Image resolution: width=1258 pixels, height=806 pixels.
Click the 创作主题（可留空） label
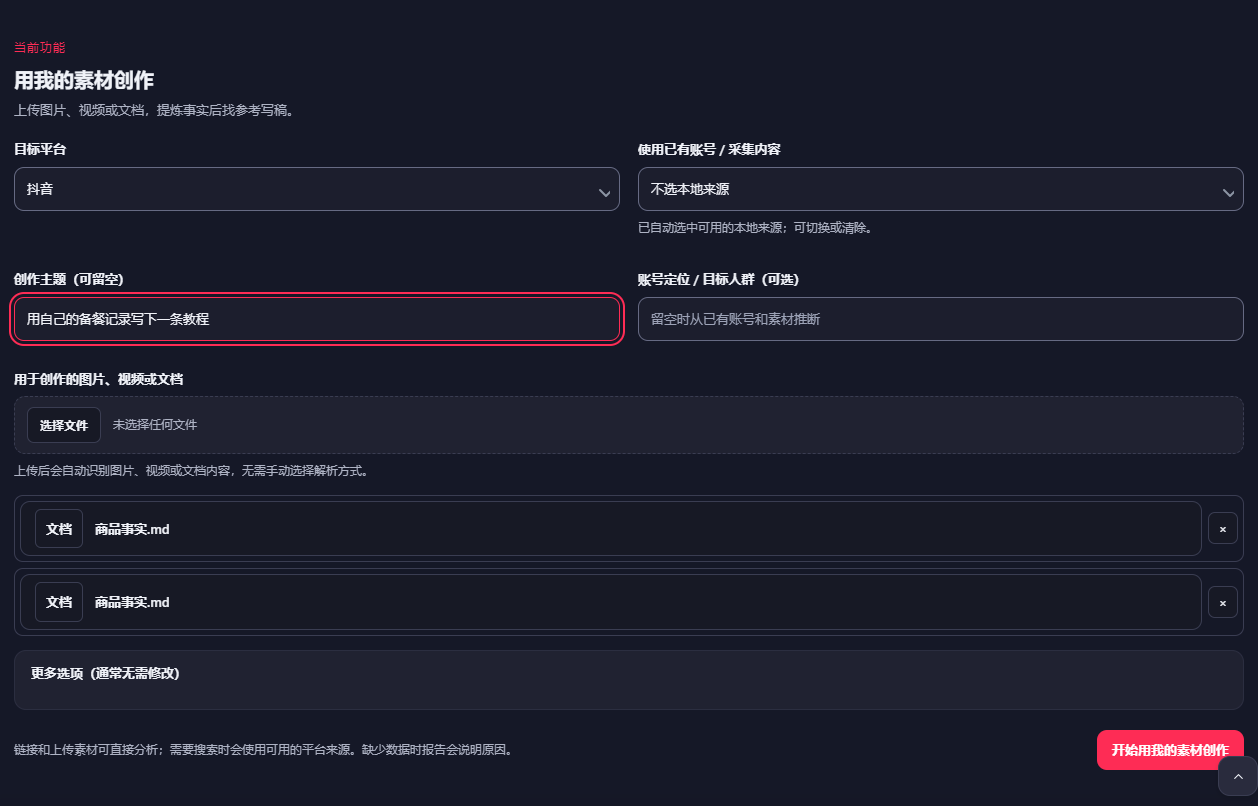point(69,279)
